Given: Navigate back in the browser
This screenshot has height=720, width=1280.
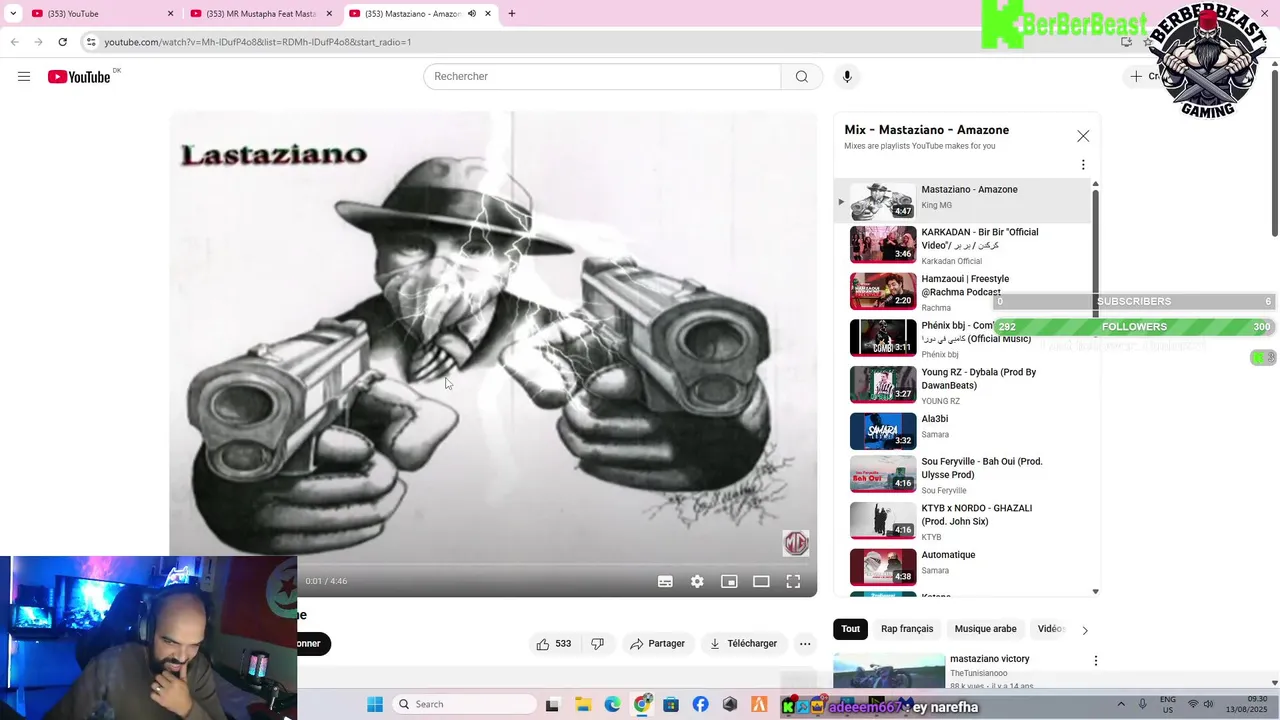Looking at the screenshot, I should click(x=14, y=42).
